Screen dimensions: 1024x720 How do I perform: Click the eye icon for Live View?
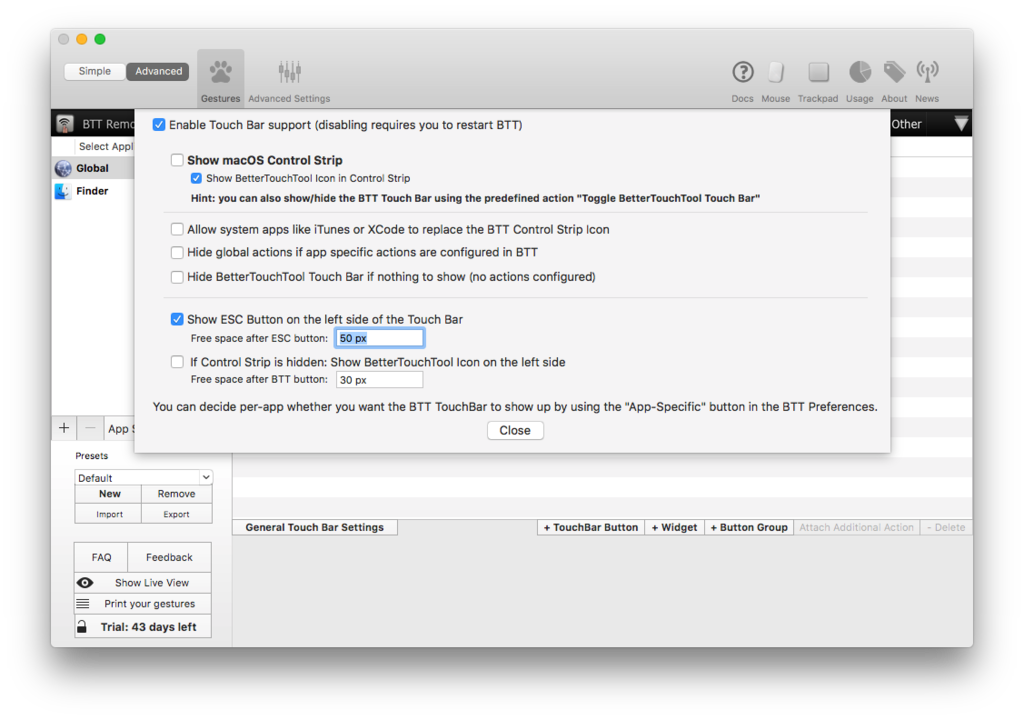pyautogui.click(x=85, y=583)
